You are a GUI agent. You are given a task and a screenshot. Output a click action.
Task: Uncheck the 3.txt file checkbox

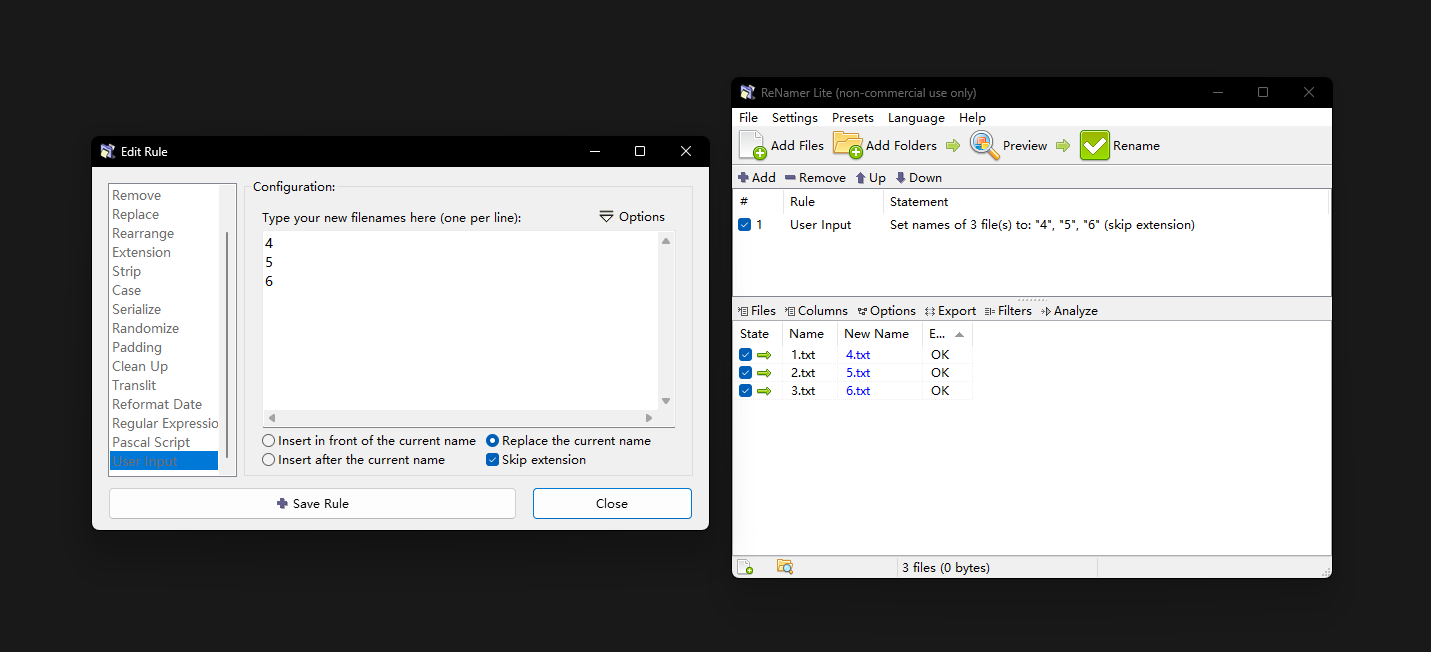[x=745, y=391]
